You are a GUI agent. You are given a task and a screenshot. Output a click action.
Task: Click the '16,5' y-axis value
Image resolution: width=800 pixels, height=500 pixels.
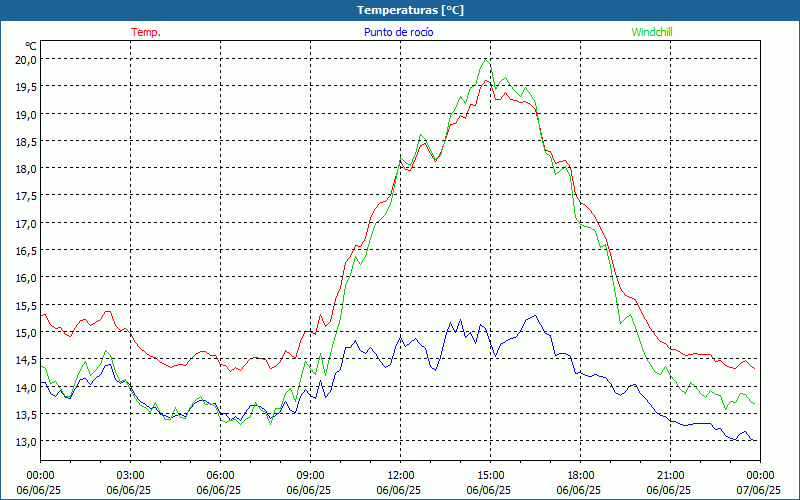click(x=26, y=251)
